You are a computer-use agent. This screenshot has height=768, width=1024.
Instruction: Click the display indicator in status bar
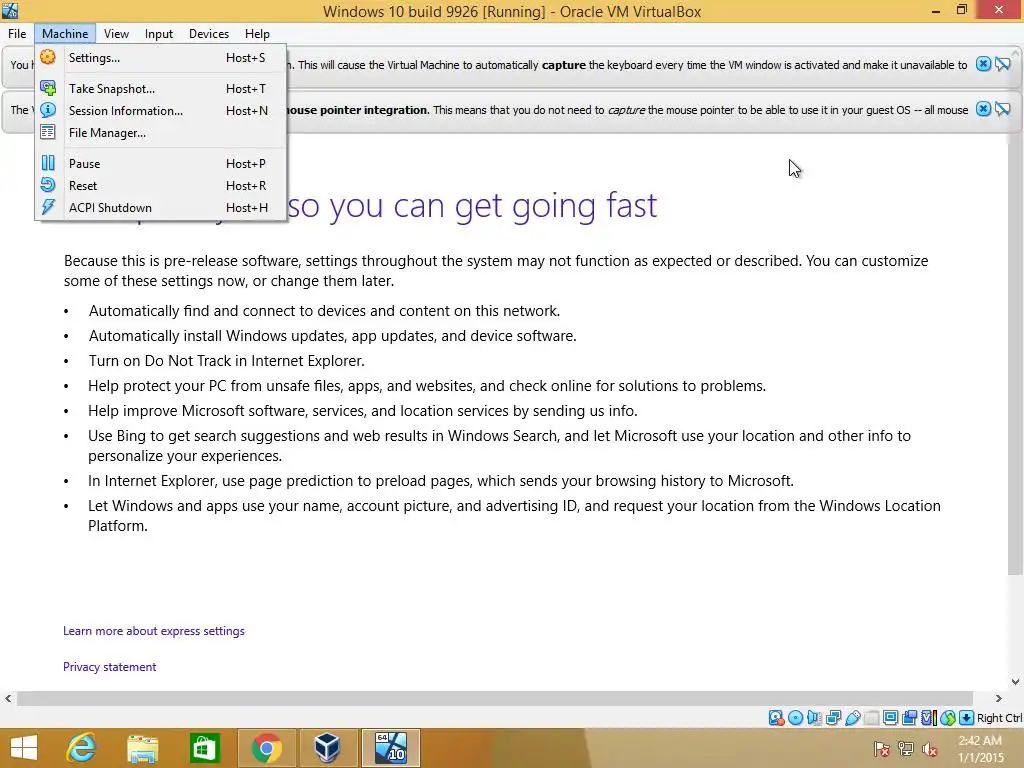pyautogui.click(x=890, y=718)
